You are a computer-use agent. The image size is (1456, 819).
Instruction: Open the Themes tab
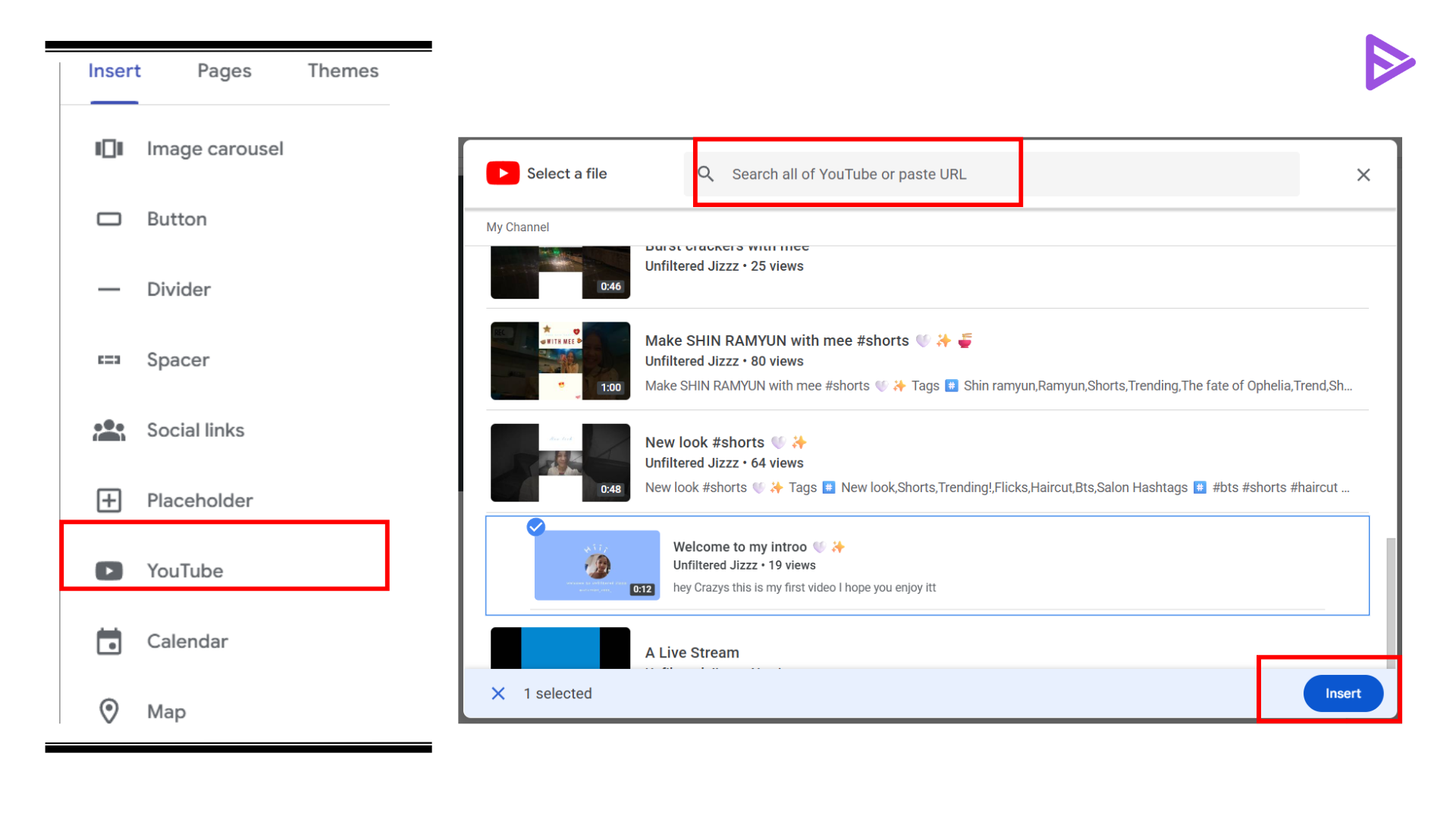tap(343, 71)
